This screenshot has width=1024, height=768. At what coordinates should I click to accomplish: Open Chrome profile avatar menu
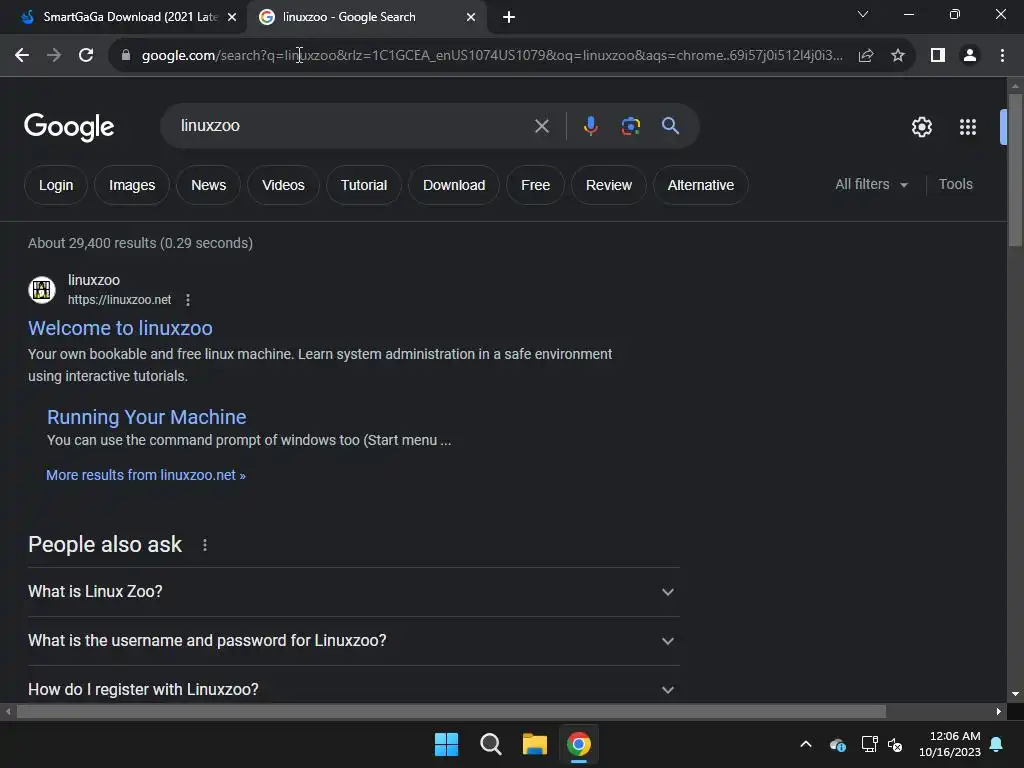tap(970, 56)
